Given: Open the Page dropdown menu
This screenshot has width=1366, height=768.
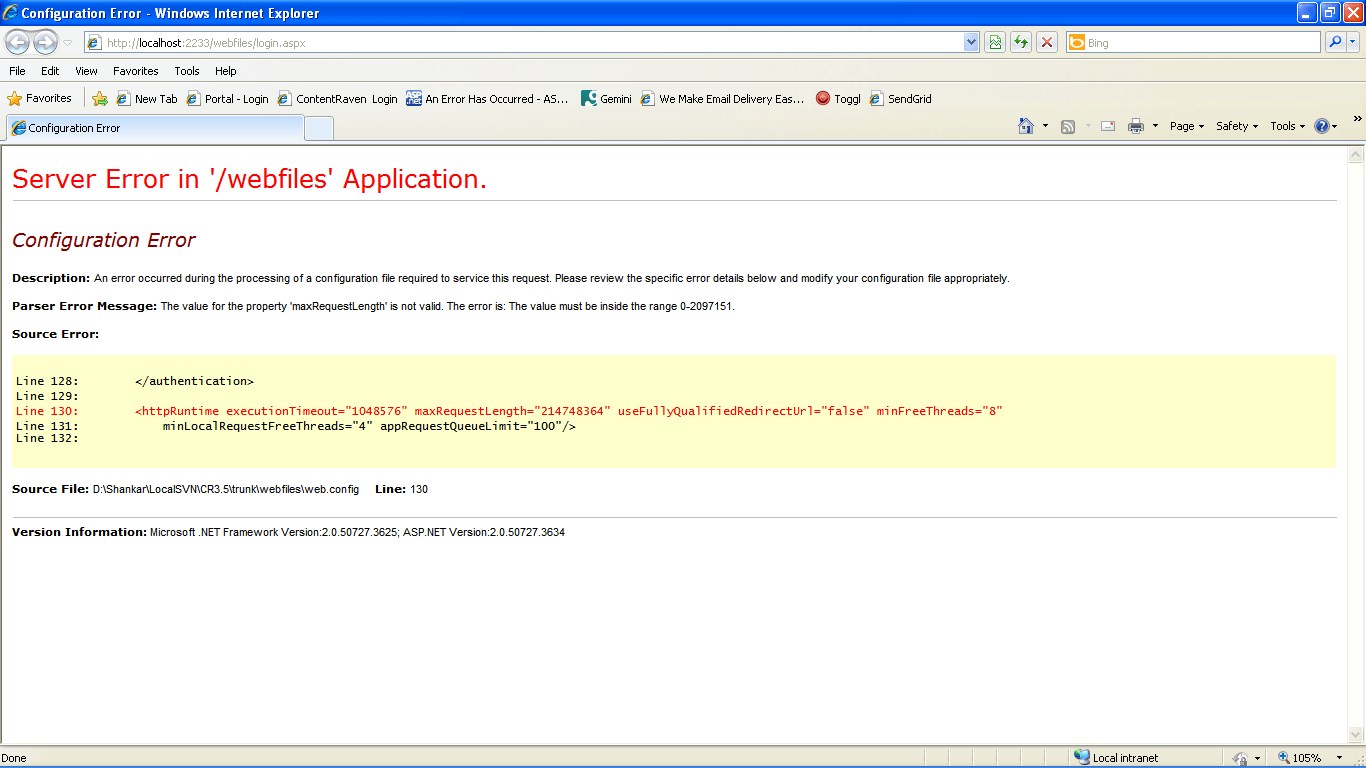Looking at the screenshot, I should click(x=1187, y=126).
